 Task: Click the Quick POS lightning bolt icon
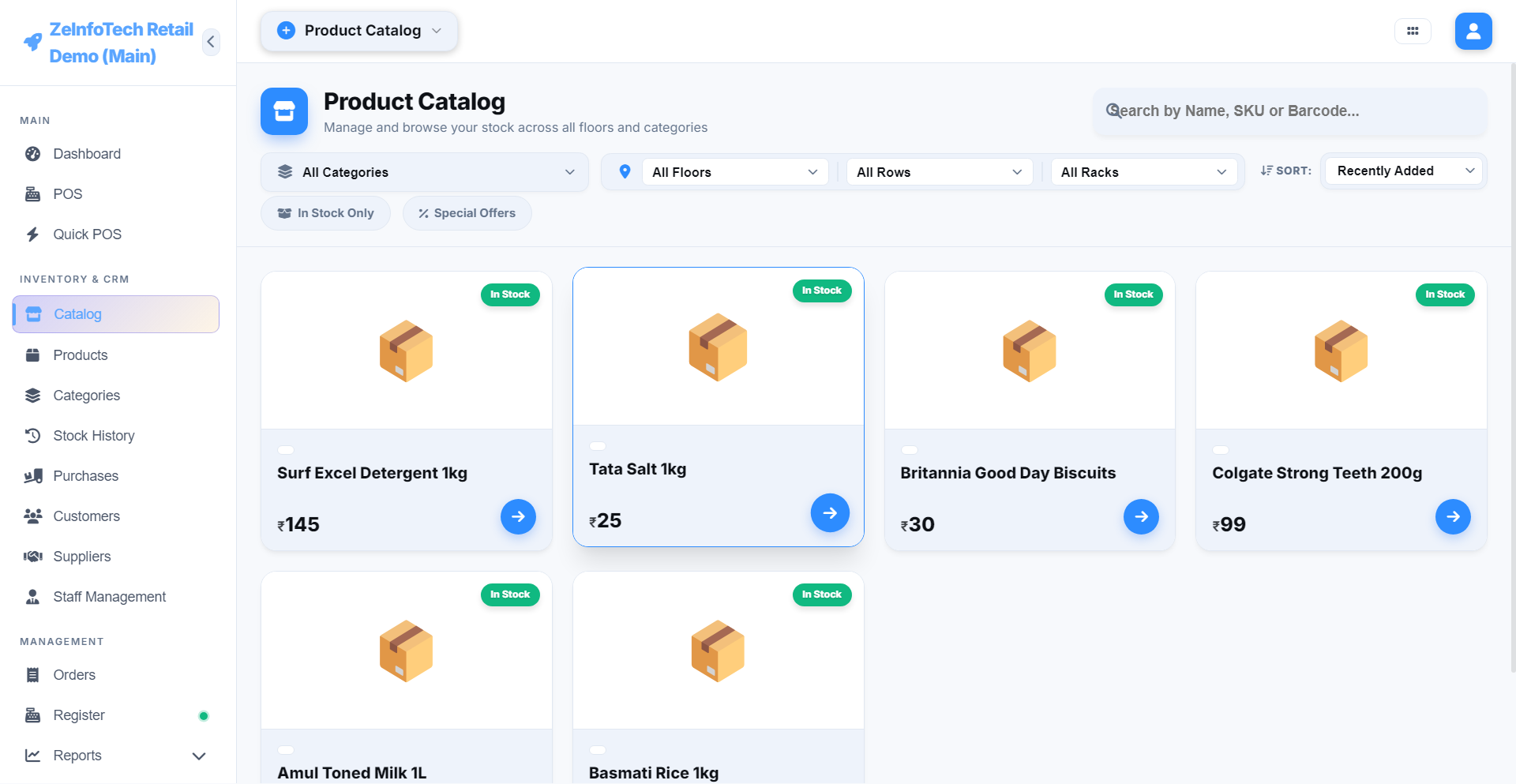click(x=32, y=234)
